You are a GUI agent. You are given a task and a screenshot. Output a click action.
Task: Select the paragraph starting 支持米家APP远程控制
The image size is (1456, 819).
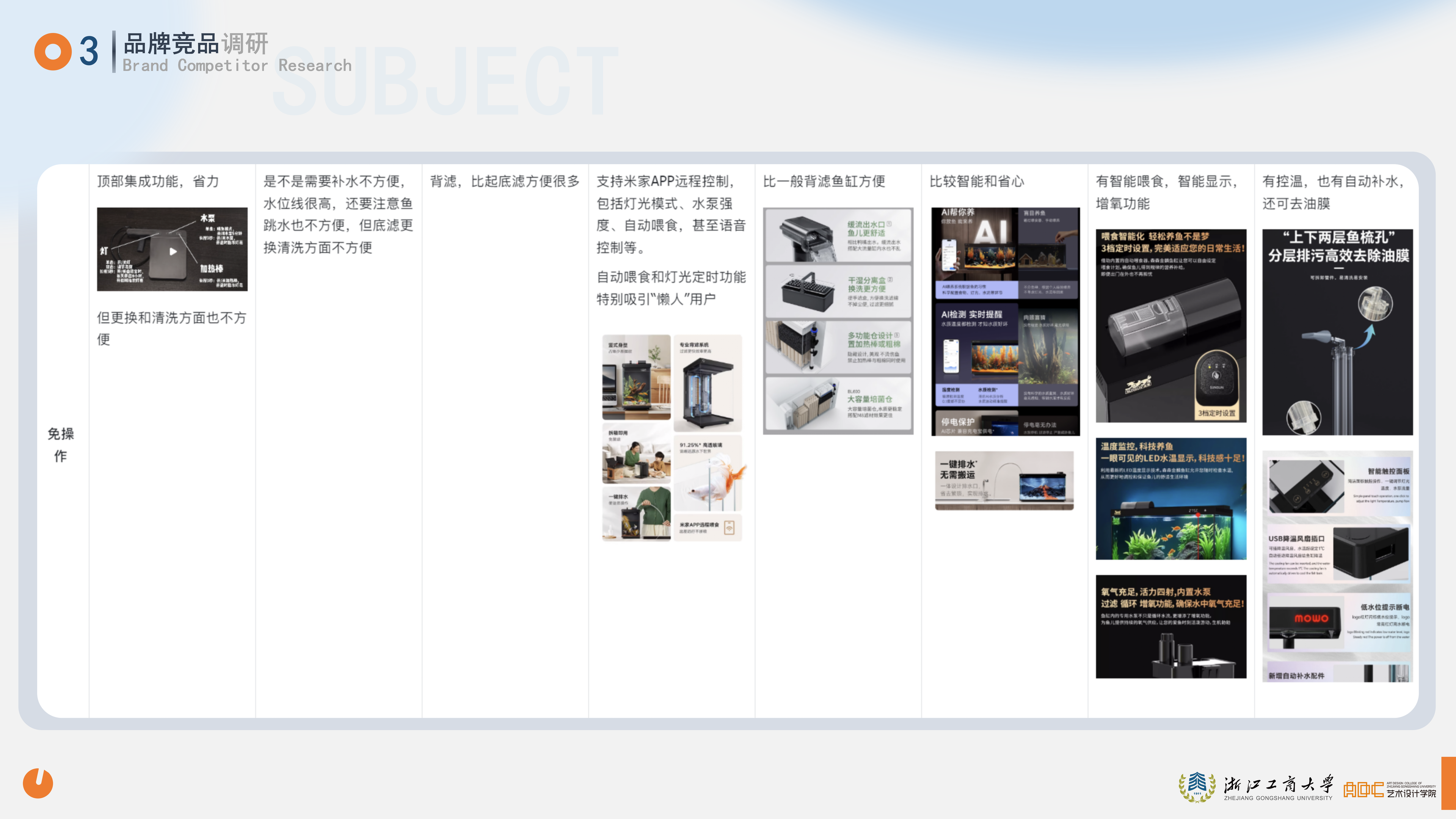pyautogui.click(x=672, y=214)
